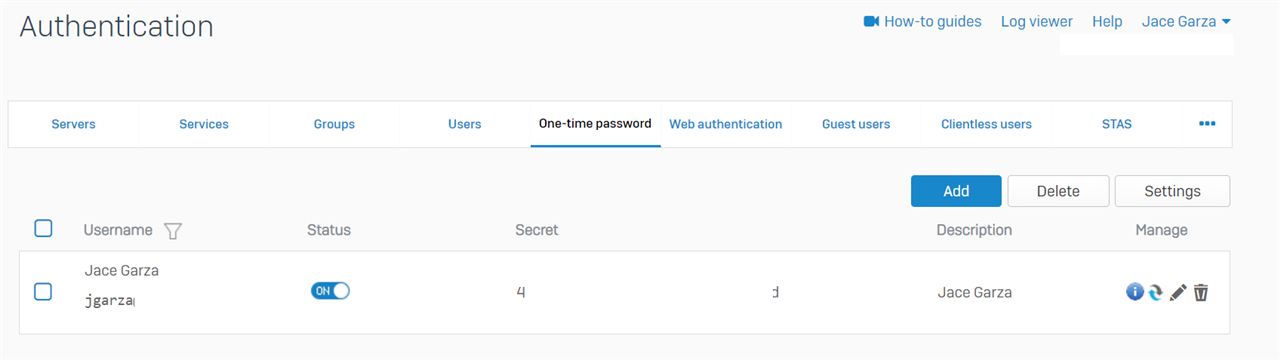Open the Username filter funnel icon
Screen dimensions: 1280x360
pyautogui.click(x=173, y=231)
